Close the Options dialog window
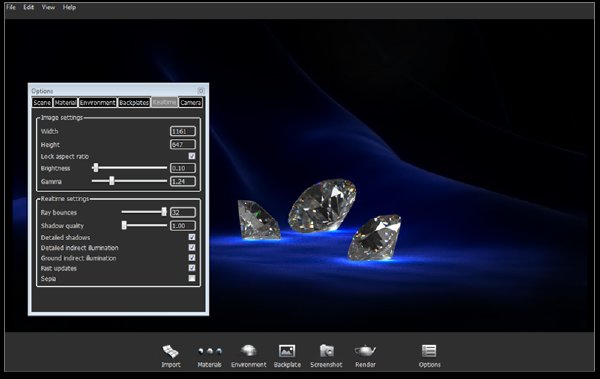The height and width of the screenshot is (379, 600). click(201, 91)
